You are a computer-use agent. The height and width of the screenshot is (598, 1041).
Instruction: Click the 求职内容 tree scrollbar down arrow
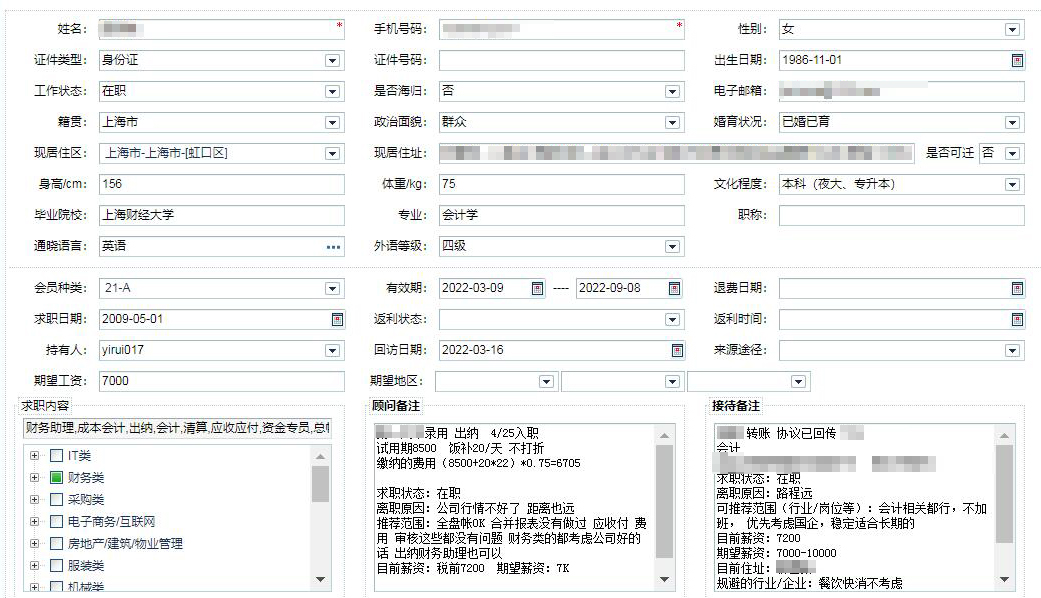pos(320,579)
